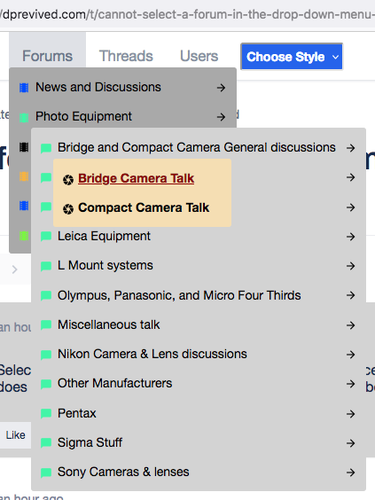
Task: Click the browser address bar URL
Action: [x=187, y=15]
